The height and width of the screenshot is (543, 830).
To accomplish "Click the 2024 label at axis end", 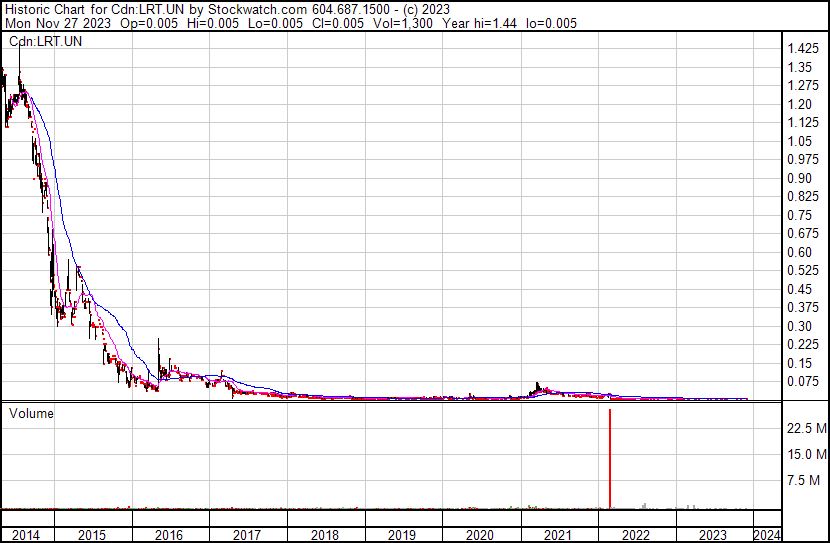I will [x=767, y=535].
